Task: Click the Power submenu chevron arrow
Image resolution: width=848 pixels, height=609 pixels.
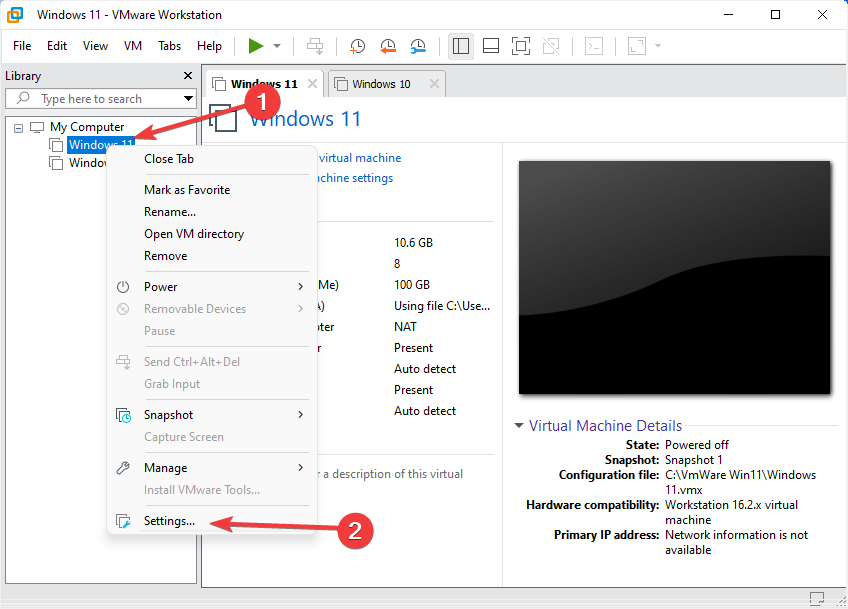Action: tap(301, 287)
